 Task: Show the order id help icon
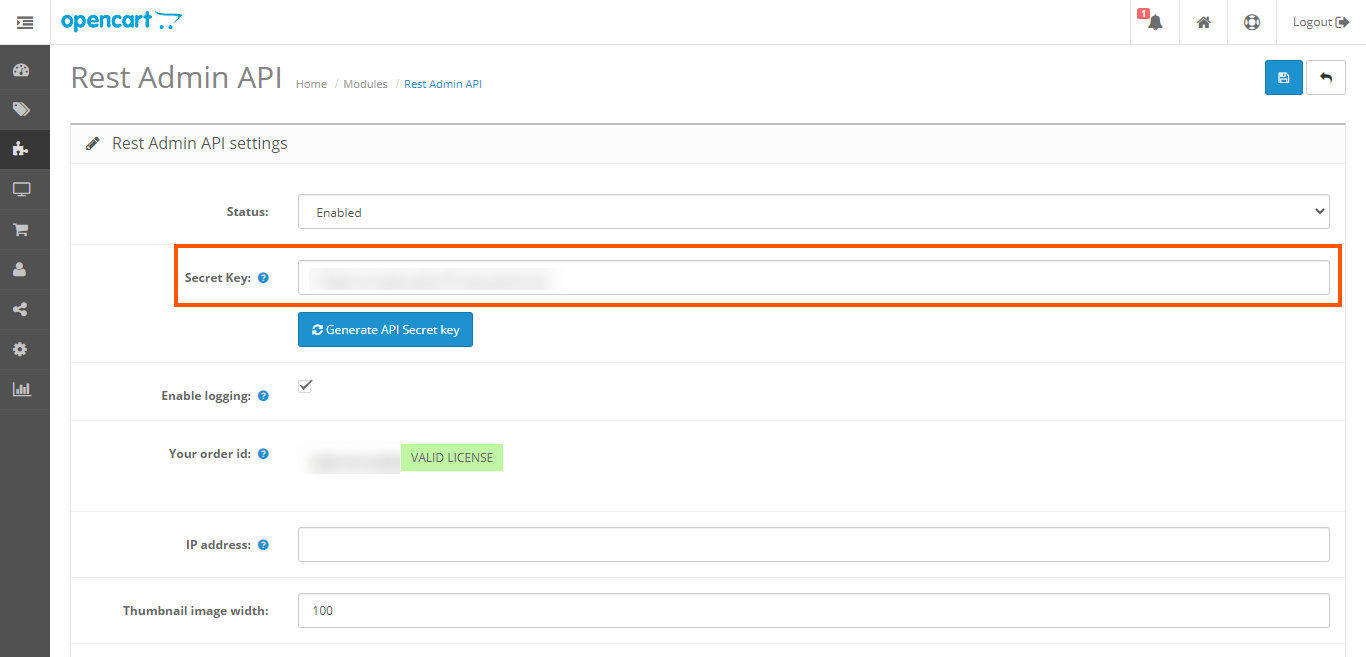pos(263,454)
